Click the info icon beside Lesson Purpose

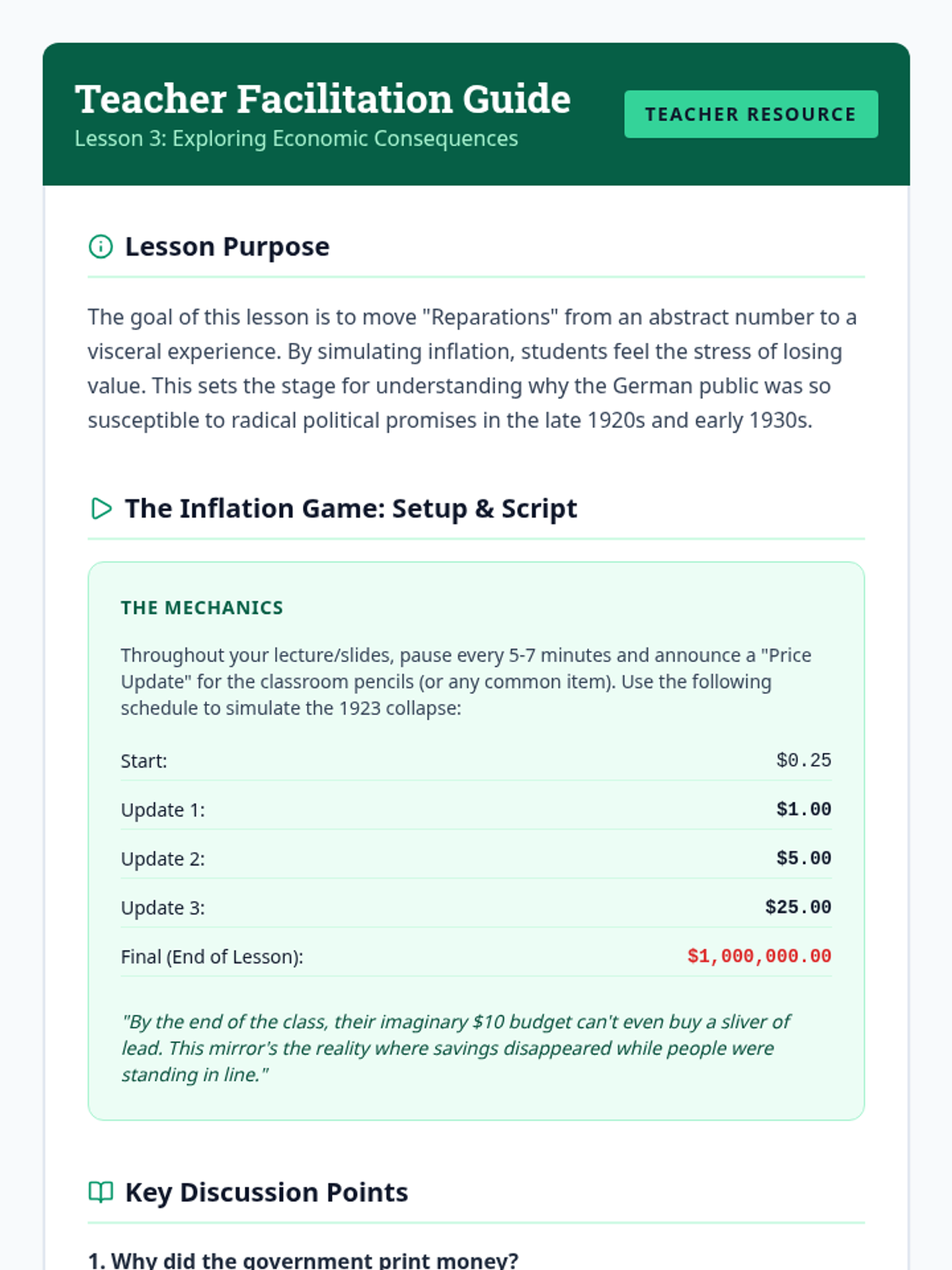tap(101, 247)
